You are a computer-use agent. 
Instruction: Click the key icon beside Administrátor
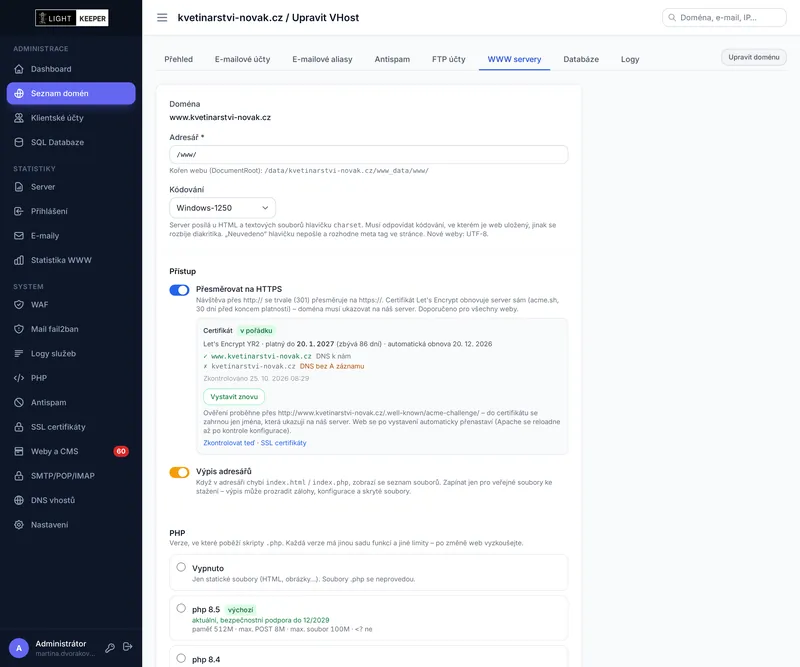pyautogui.click(x=110, y=648)
